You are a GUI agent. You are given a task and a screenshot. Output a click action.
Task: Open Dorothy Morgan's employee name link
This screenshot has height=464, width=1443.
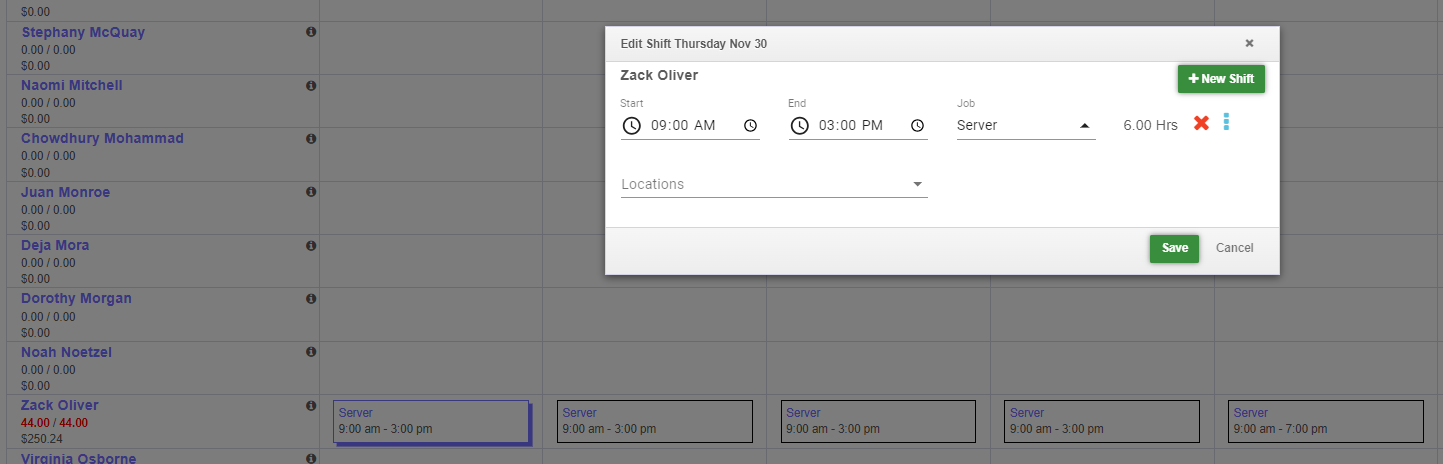76,298
